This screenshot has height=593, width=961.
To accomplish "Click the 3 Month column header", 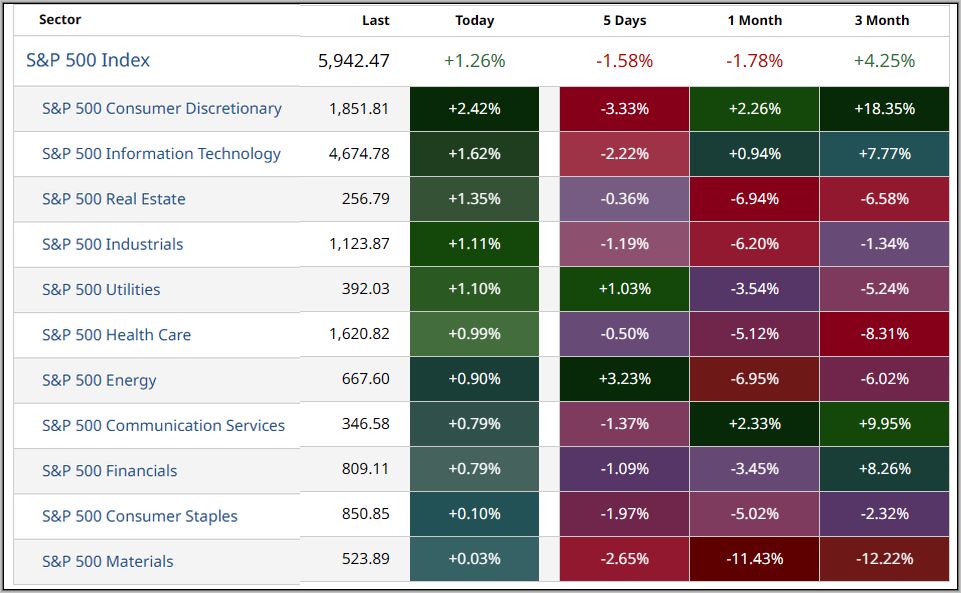I will [884, 20].
